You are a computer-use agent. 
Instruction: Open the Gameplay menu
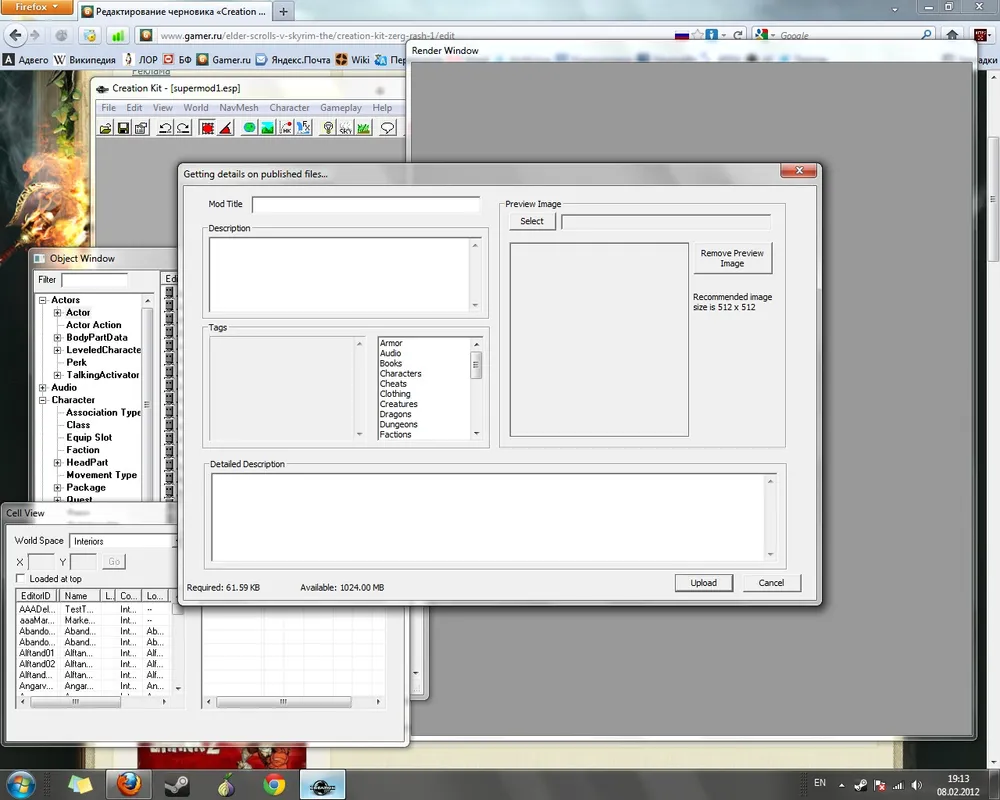click(341, 108)
